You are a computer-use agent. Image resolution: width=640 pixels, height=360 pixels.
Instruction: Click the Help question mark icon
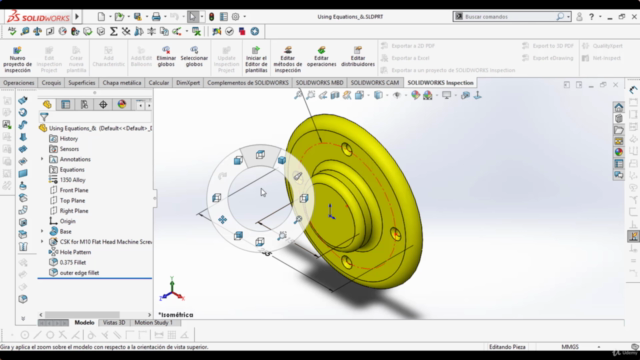591,17
